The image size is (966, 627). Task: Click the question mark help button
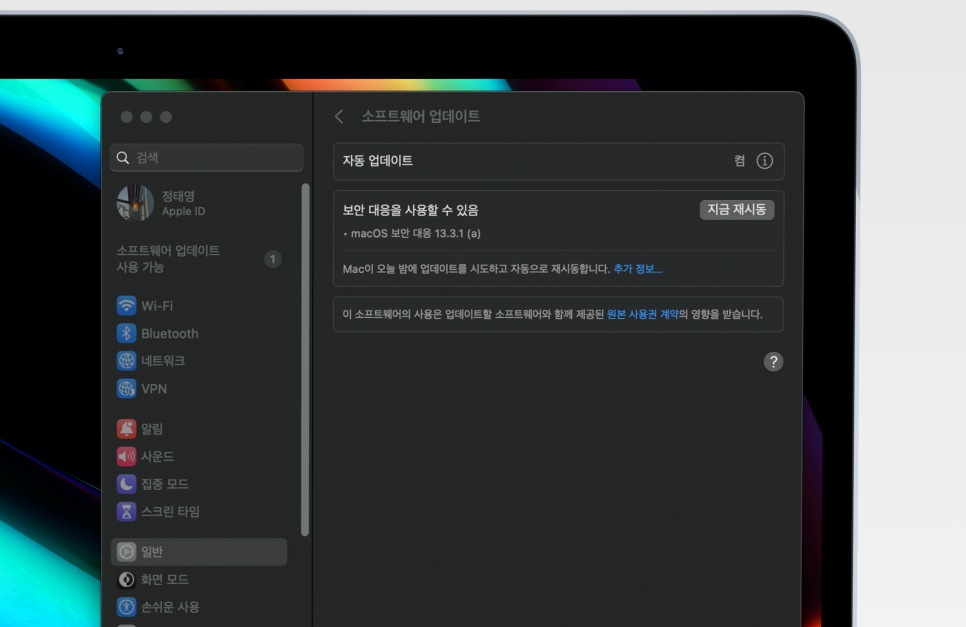pyautogui.click(x=773, y=362)
